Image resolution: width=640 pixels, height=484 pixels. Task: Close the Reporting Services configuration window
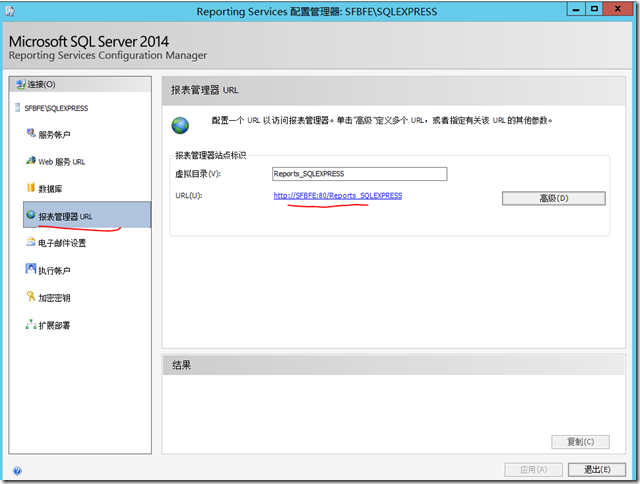(x=618, y=9)
